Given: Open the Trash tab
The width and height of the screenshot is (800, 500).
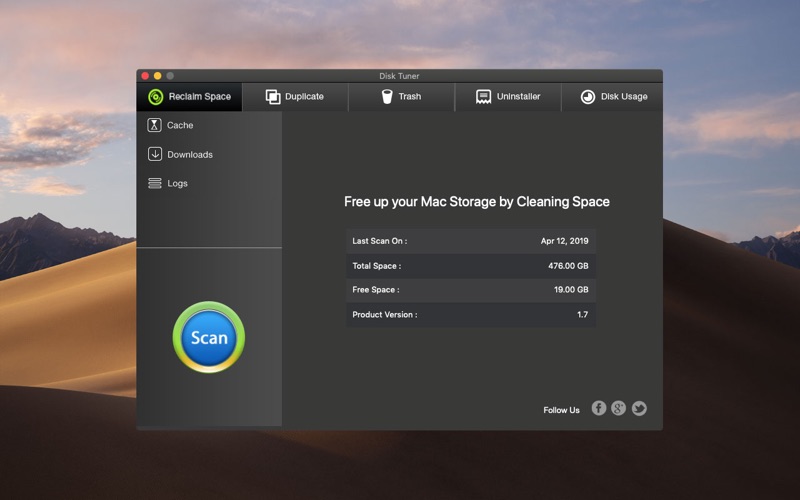Looking at the screenshot, I should click(x=402, y=97).
